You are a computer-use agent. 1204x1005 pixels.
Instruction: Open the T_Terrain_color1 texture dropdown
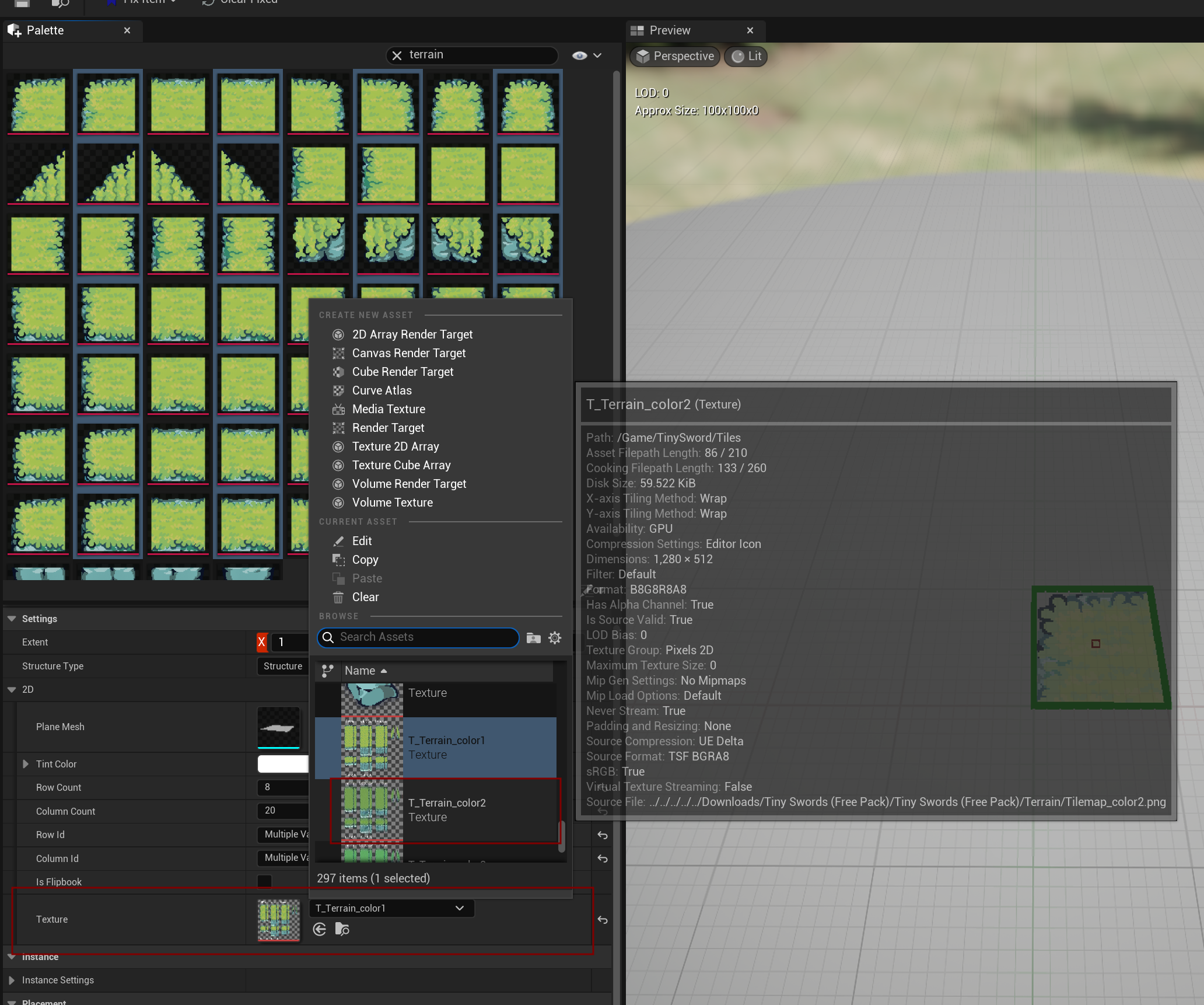tap(391, 908)
